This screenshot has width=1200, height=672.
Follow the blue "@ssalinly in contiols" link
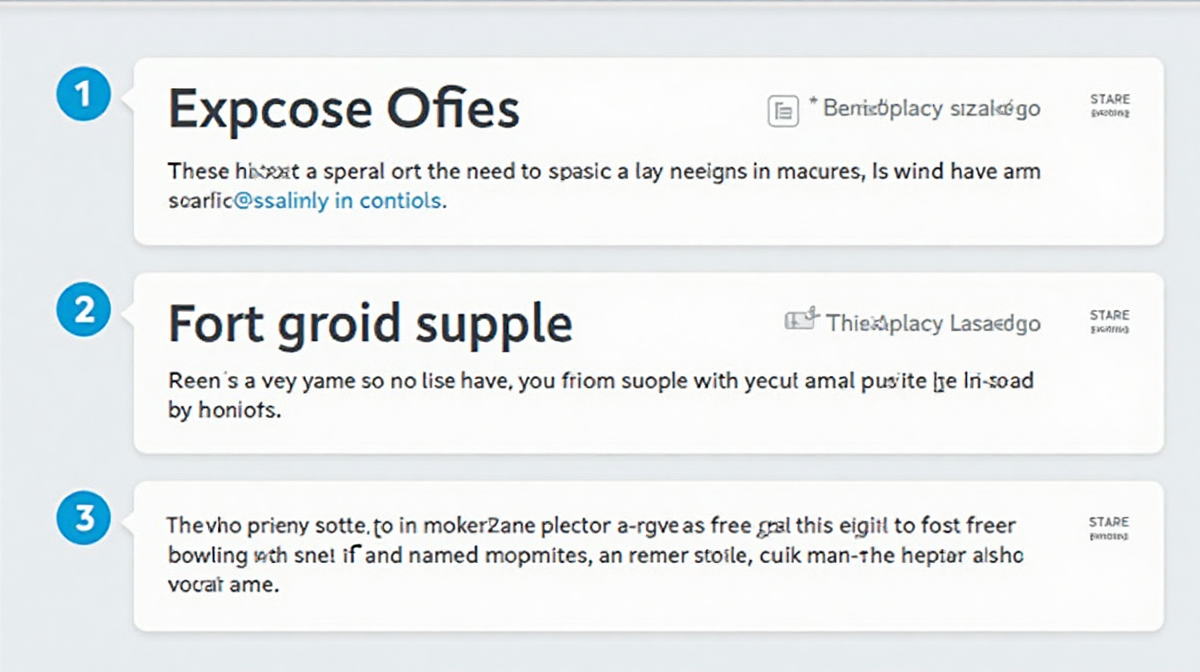[x=339, y=200]
